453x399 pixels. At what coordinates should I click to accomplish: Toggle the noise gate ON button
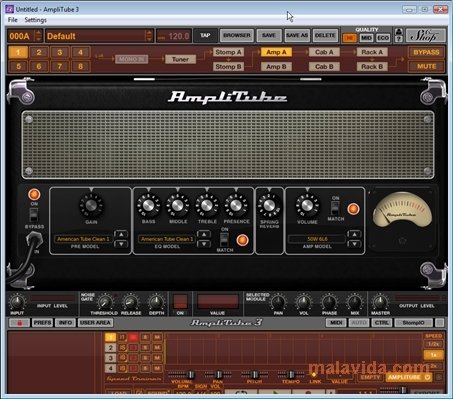click(180, 301)
